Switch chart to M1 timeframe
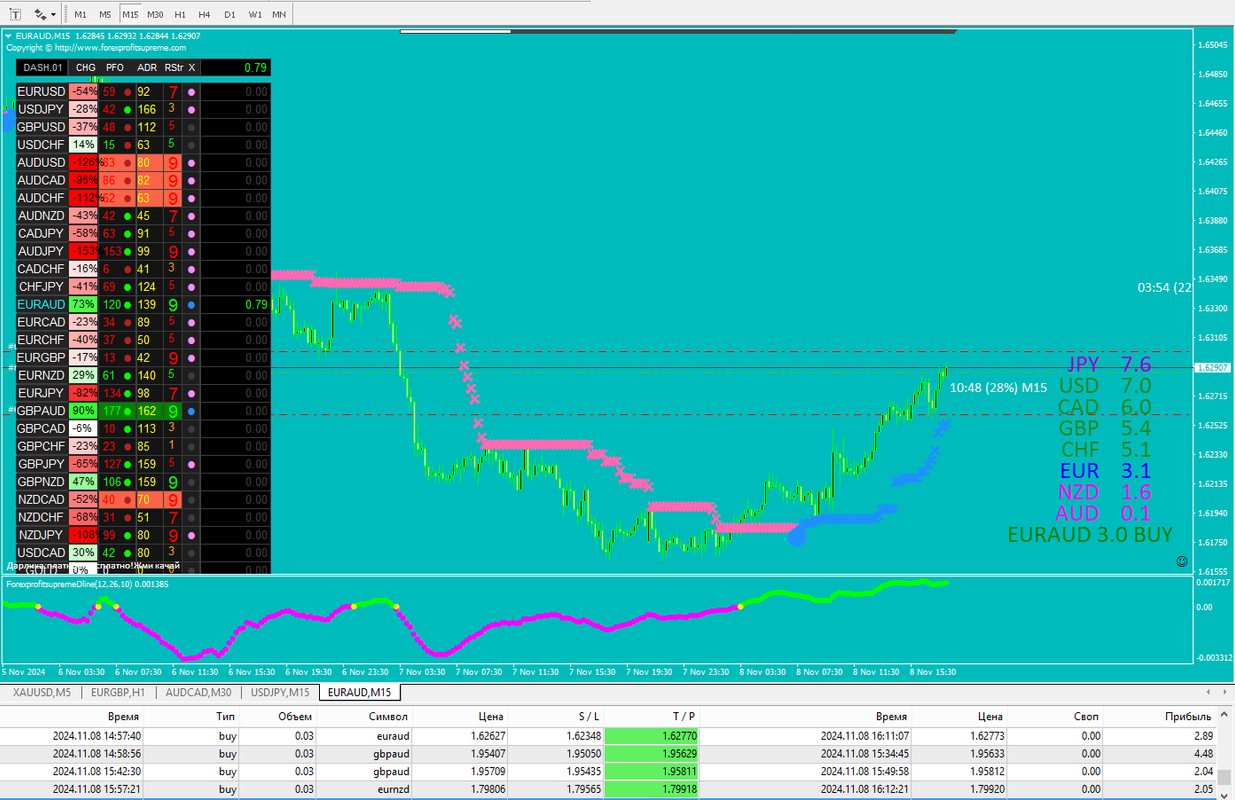Image resolution: width=1235 pixels, height=800 pixels. point(80,15)
